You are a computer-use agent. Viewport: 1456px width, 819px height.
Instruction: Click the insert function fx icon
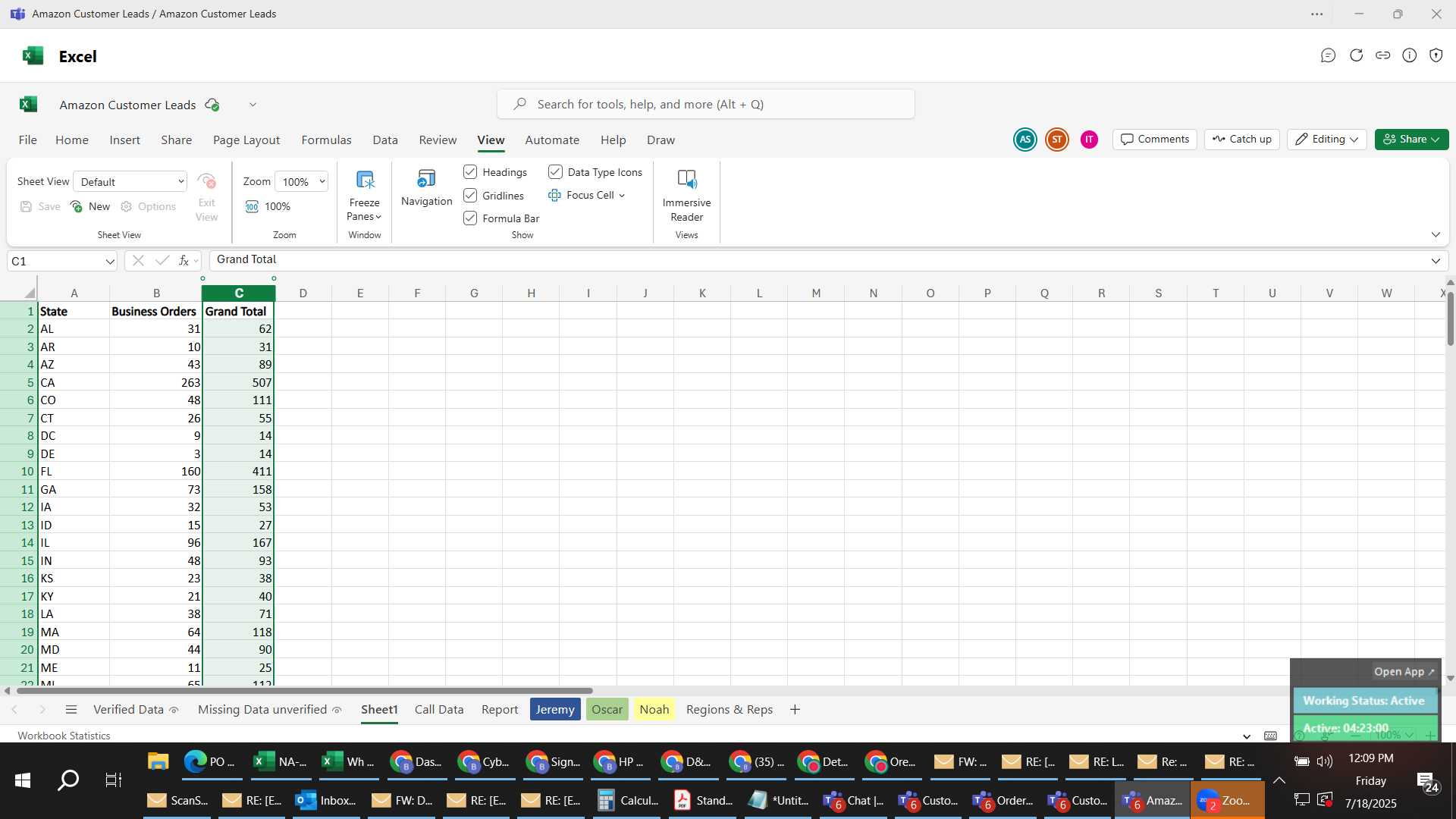184,260
